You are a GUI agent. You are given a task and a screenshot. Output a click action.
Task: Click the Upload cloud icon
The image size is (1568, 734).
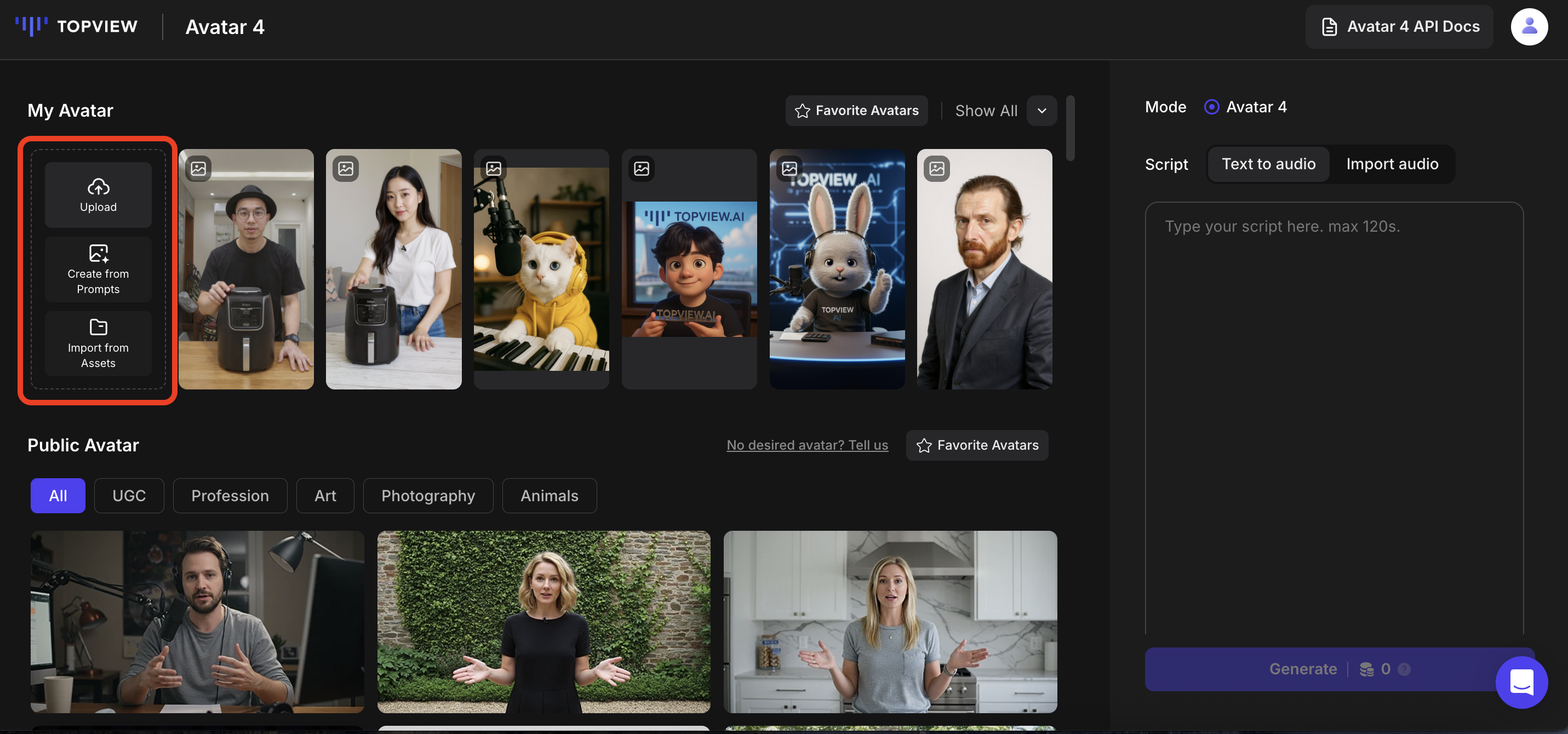point(98,186)
